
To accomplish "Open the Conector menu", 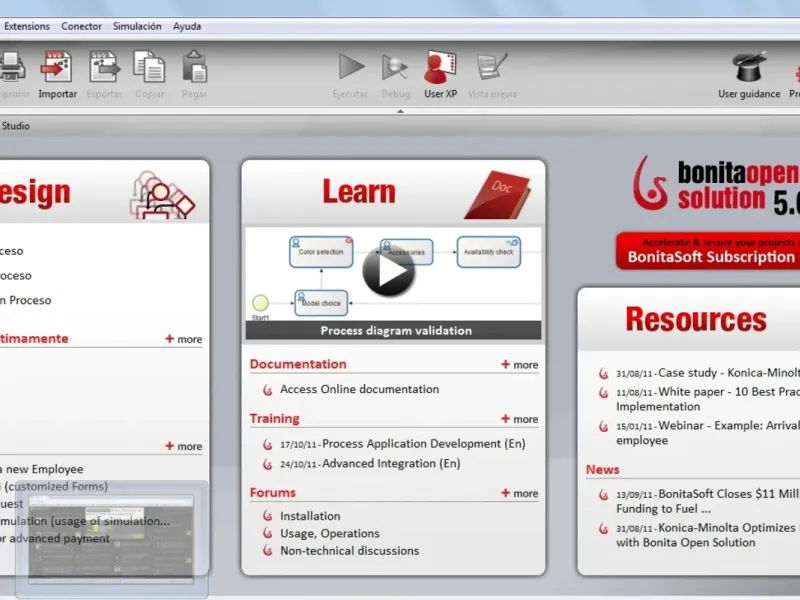I will click(81, 26).
